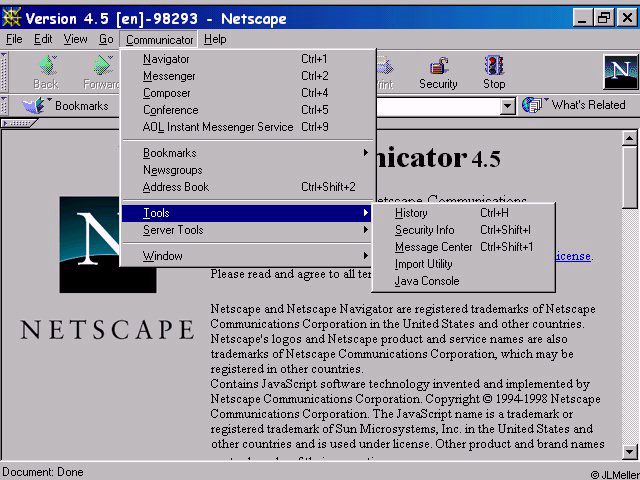
Task: Select Message Center in the Tools submenu
Action: (464, 247)
